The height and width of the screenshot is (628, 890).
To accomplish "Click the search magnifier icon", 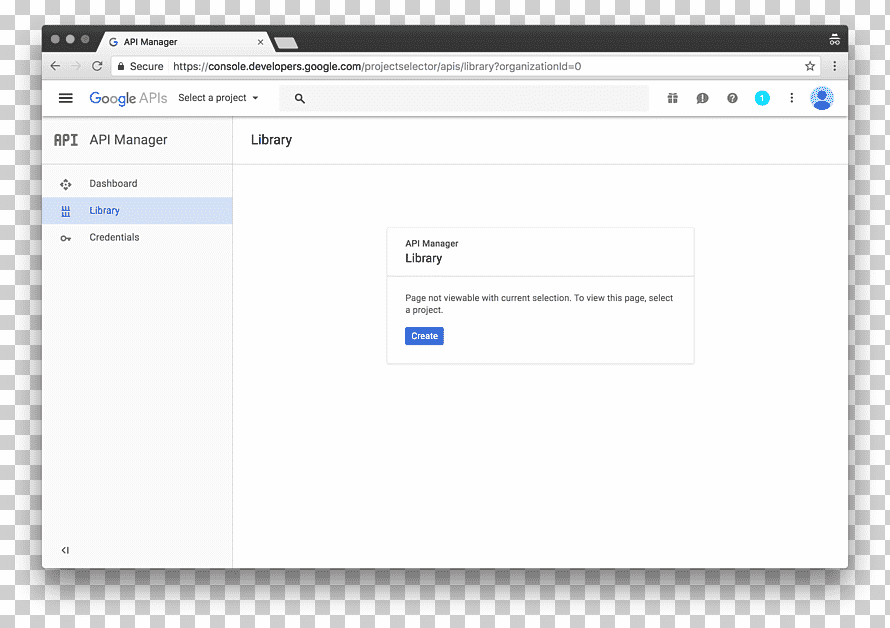I will [300, 99].
